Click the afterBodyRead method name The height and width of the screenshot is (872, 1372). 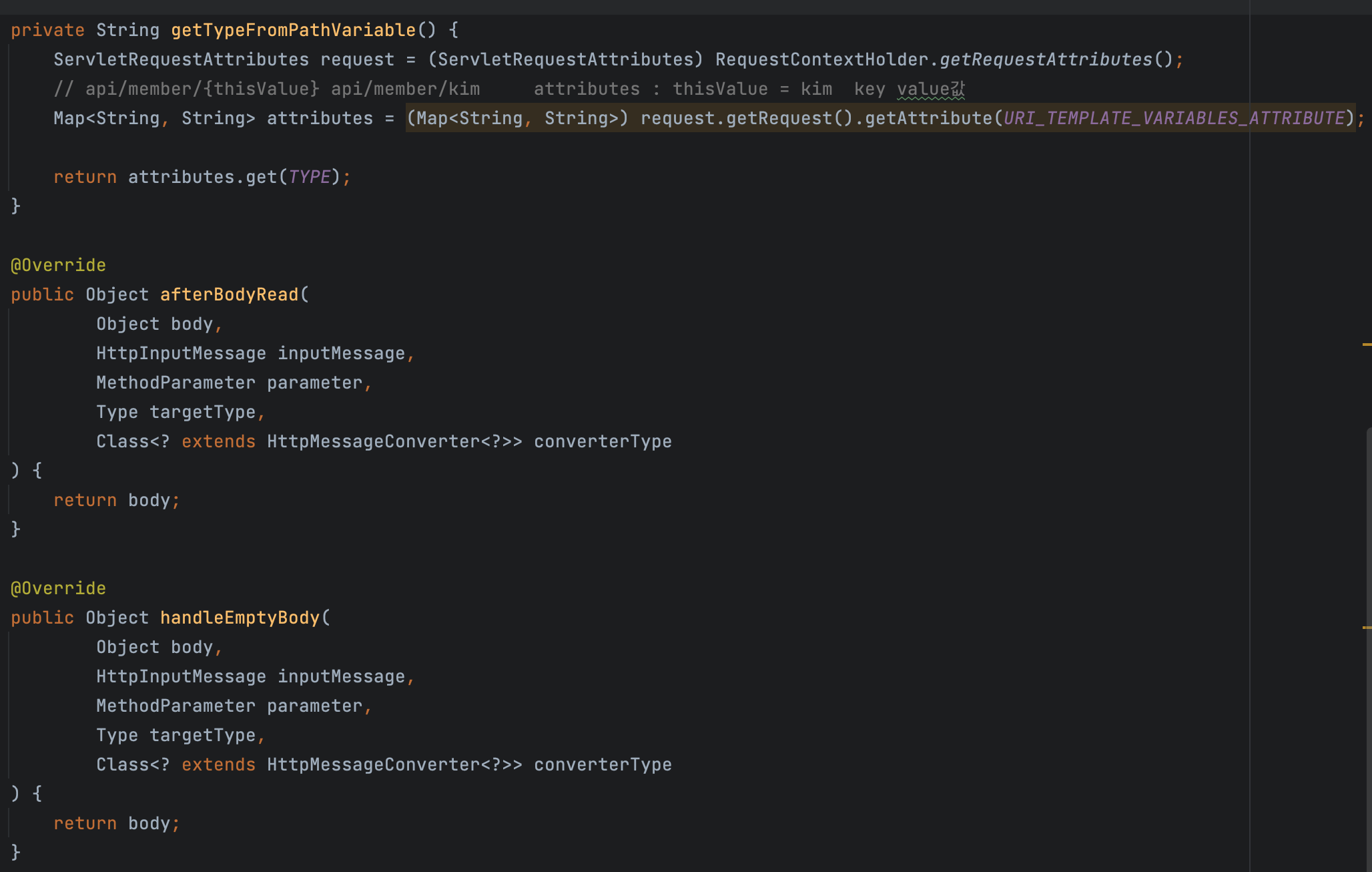point(229,294)
